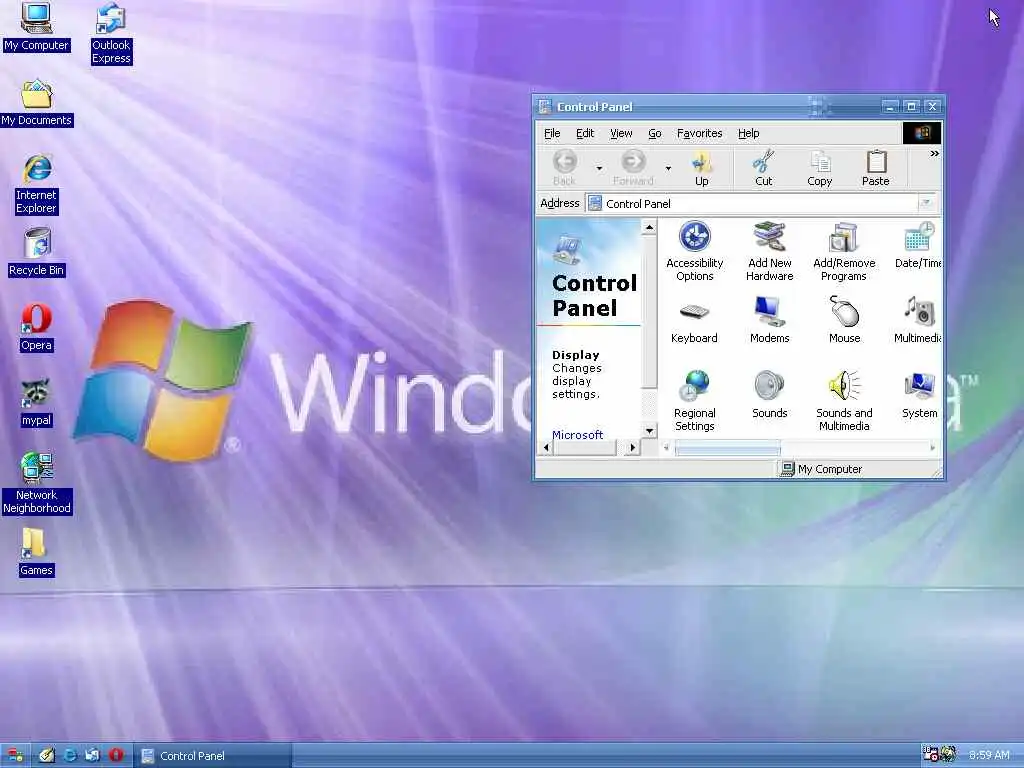The height and width of the screenshot is (768, 1024).
Task: Click left pane scroll left arrow
Action: [x=547, y=448]
